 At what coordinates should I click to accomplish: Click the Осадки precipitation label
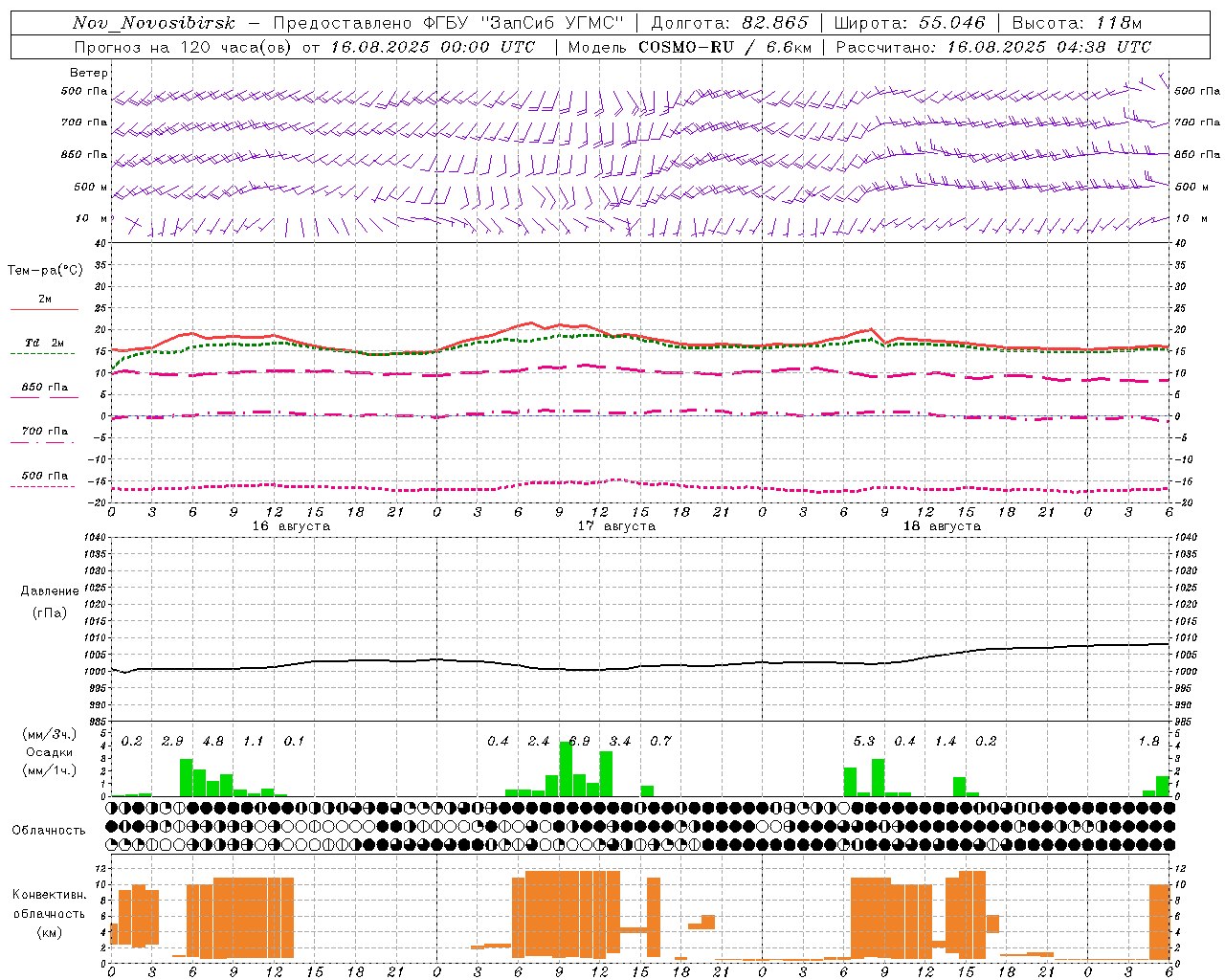50,752
